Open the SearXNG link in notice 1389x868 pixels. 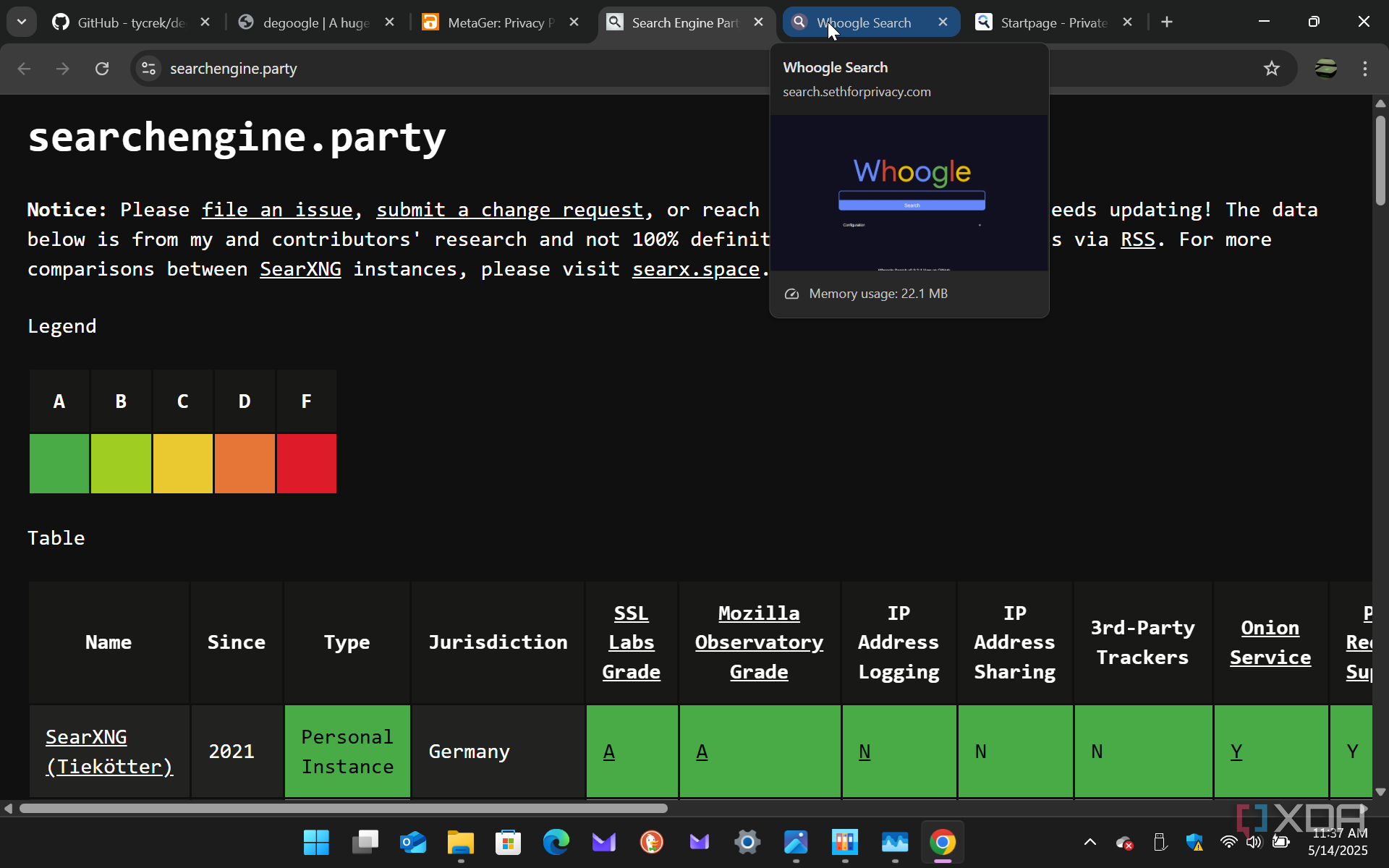pos(300,269)
